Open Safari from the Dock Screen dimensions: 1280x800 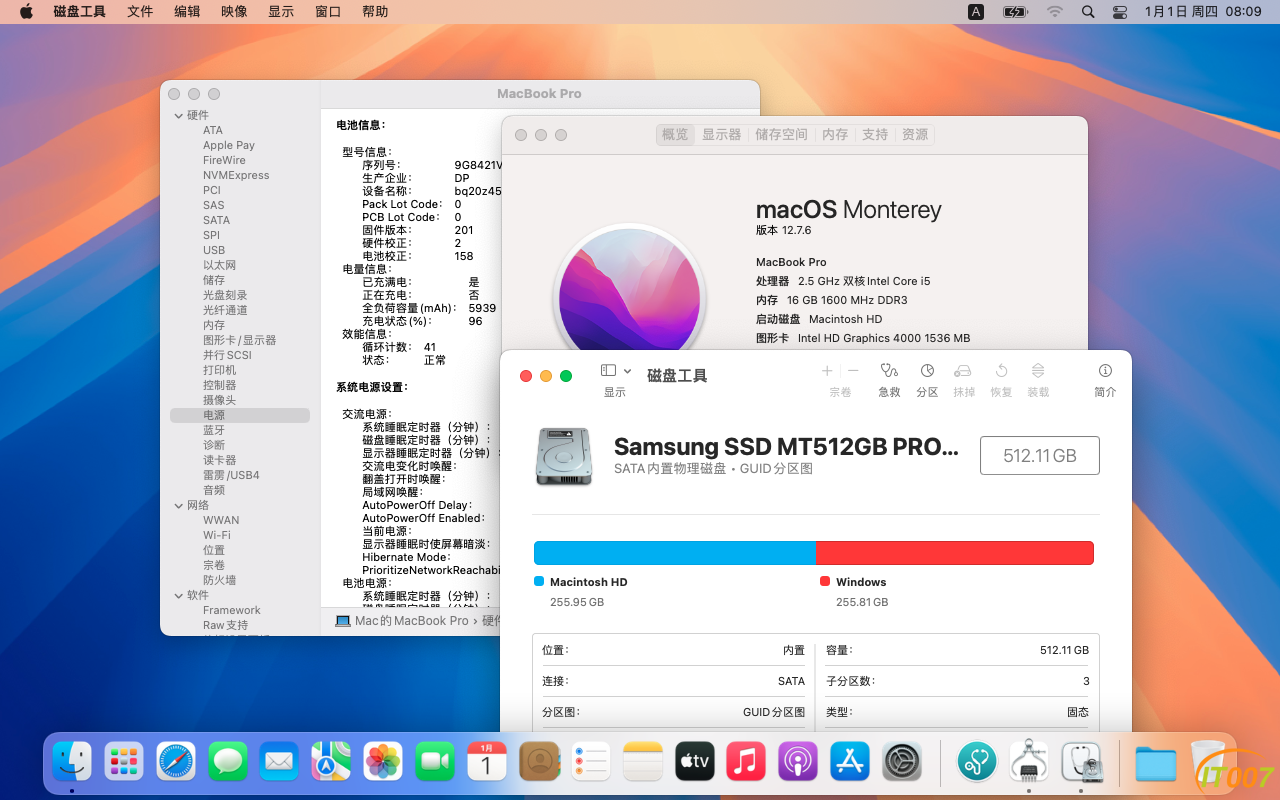(x=176, y=762)
